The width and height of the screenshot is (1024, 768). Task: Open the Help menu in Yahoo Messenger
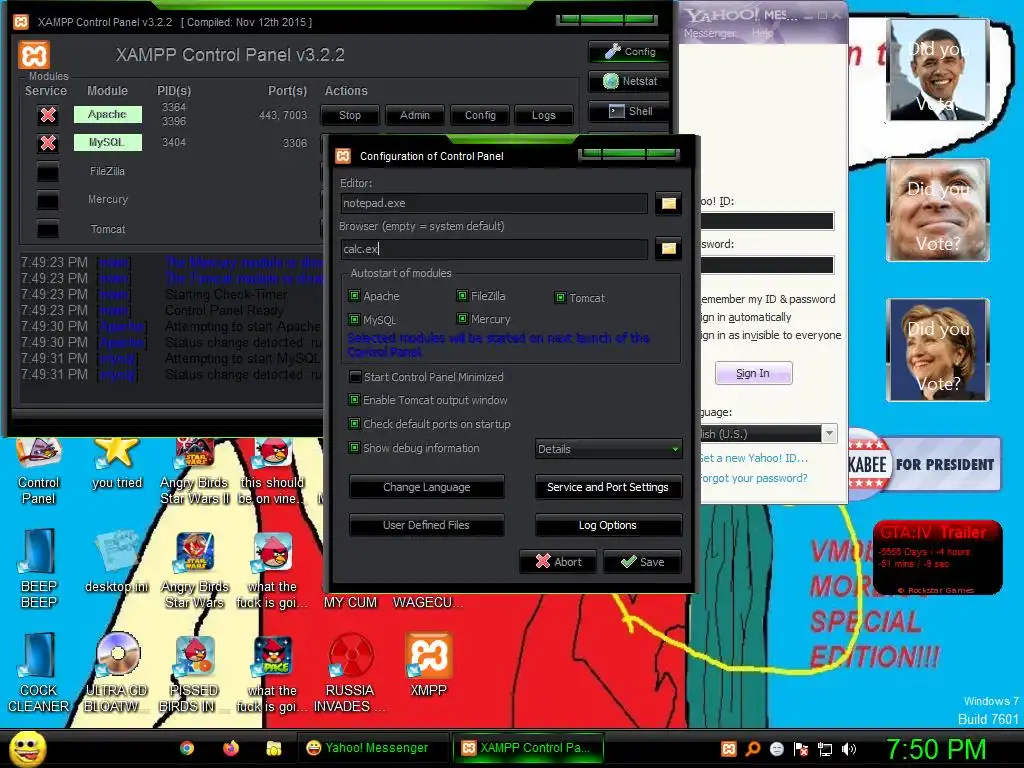click(x=762, y=33)
